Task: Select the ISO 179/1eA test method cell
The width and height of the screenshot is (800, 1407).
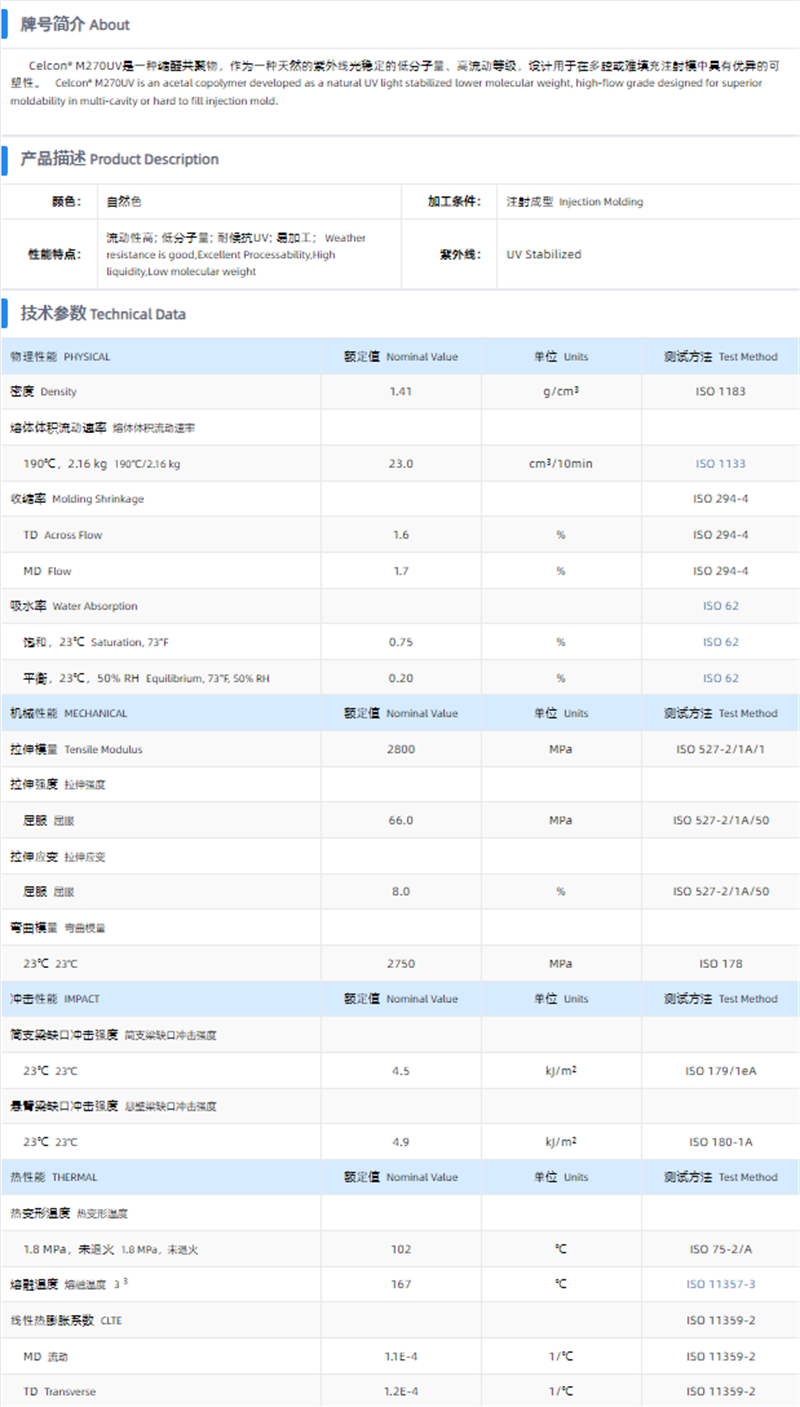Action: click(720, 1071)
